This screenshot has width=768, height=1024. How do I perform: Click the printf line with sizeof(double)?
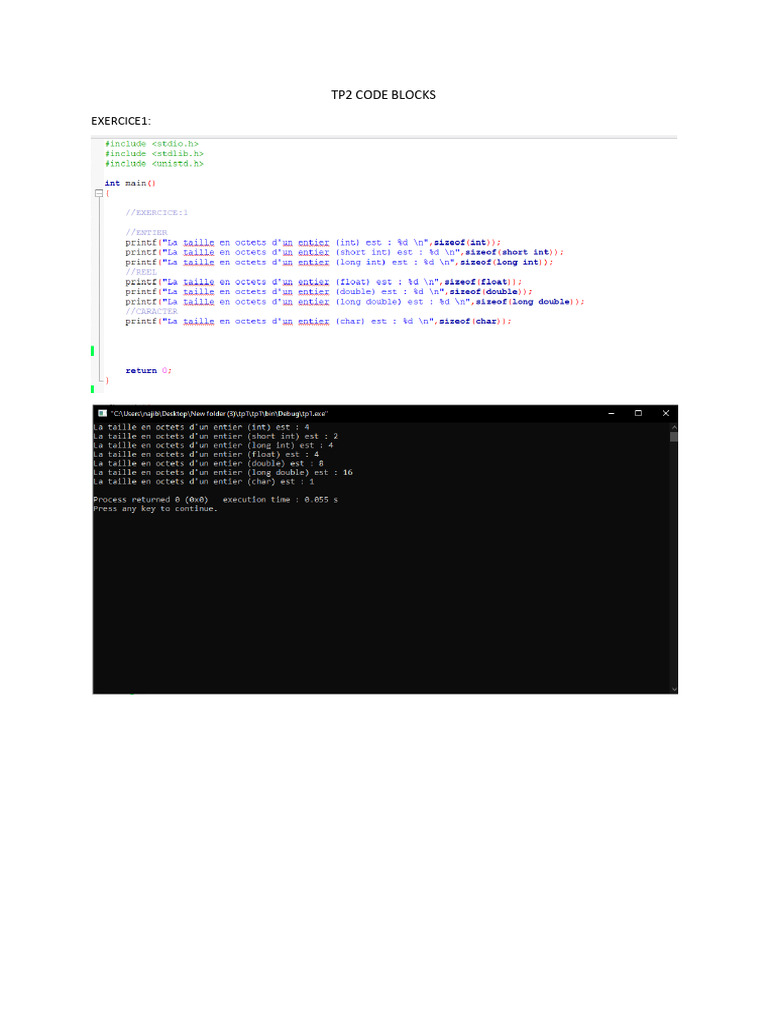329,291
